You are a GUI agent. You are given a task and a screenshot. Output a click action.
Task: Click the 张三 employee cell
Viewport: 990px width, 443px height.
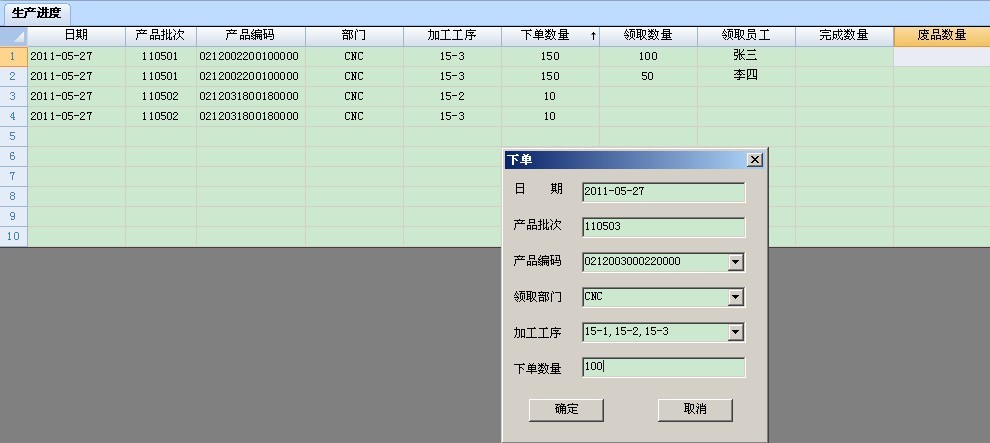tap(746, 56)
